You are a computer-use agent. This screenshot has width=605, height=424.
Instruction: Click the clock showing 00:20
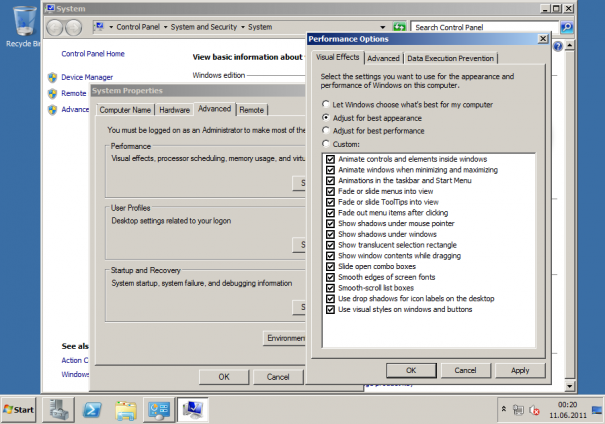[x=568, y=405]
